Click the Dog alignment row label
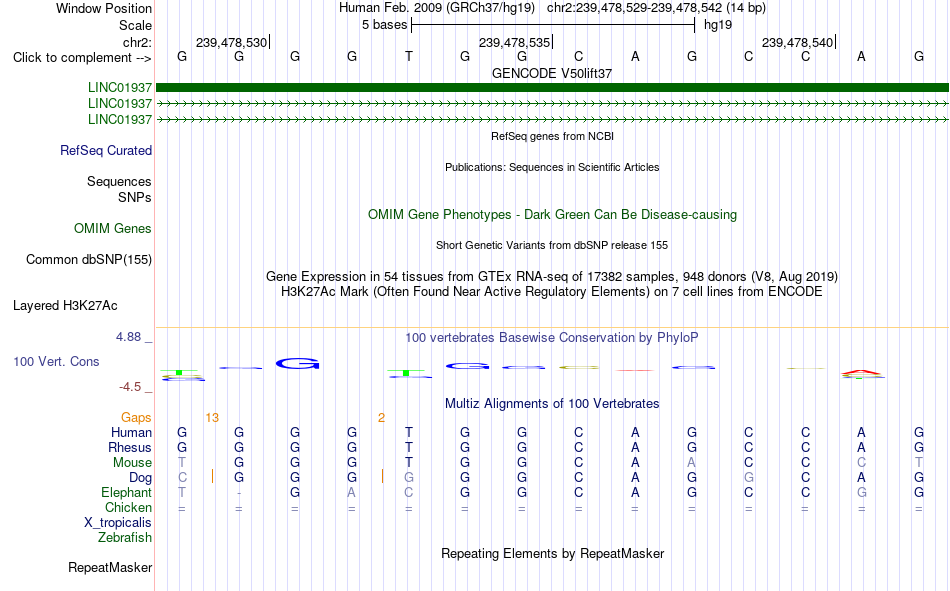The width and height of the screenshot is (950, 591). point(140,478)
